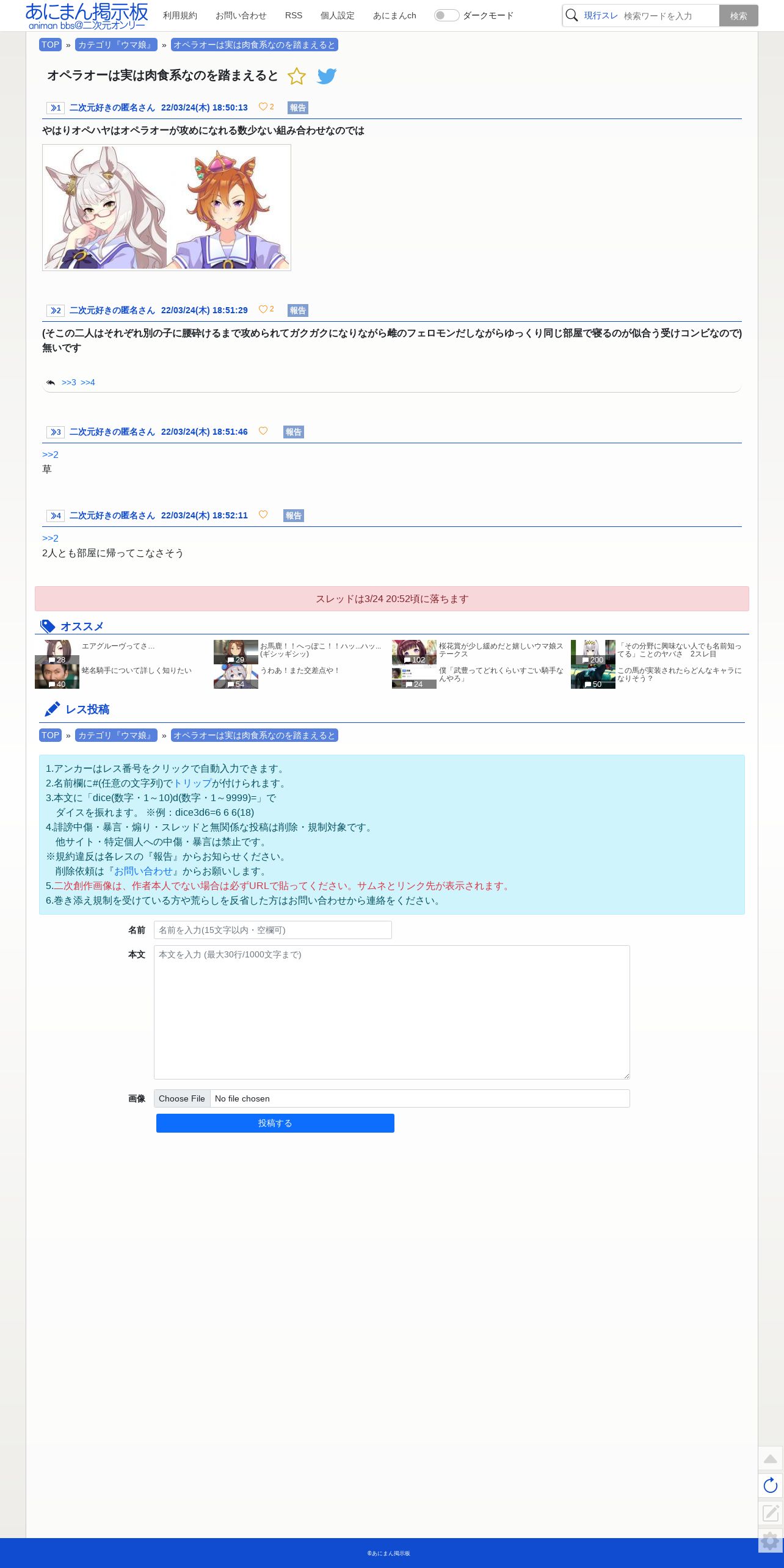The width and height of the screenshot is (784, 1568).
Task: Open 利用規約 in the top menu
Action: (180, 15)
